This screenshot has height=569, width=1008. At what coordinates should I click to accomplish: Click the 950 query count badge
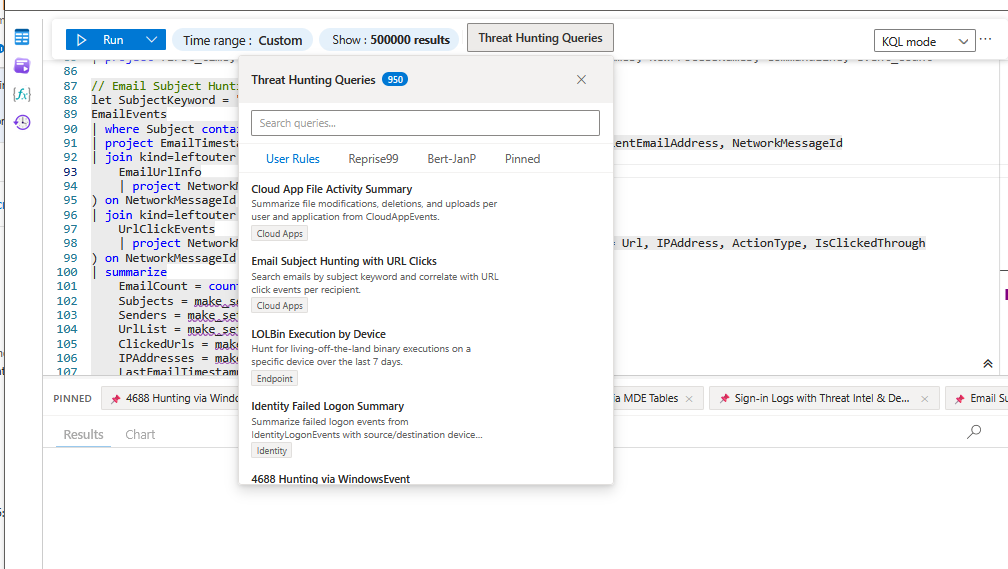coord(395,80)
